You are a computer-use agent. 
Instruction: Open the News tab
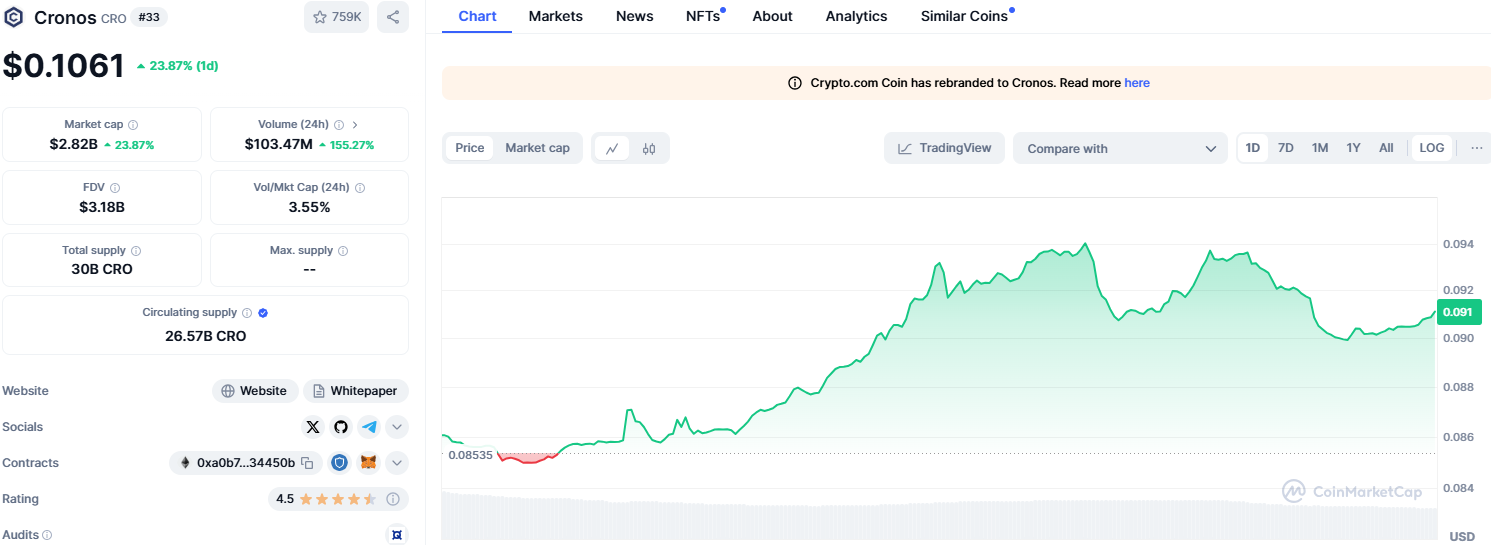635,16
